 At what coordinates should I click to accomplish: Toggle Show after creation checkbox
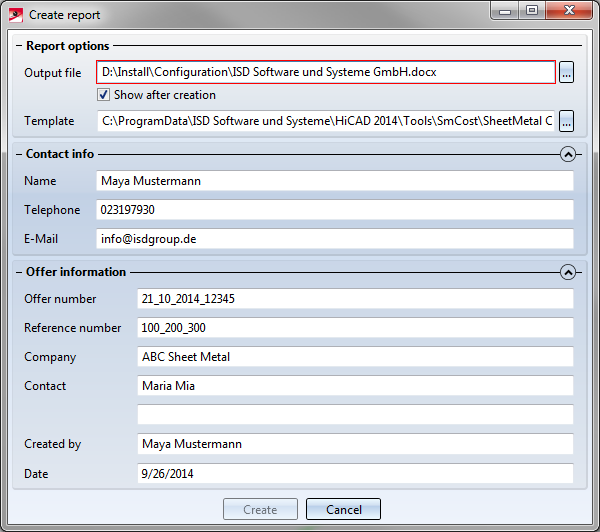pyautogui.click(x=103, y=95)
